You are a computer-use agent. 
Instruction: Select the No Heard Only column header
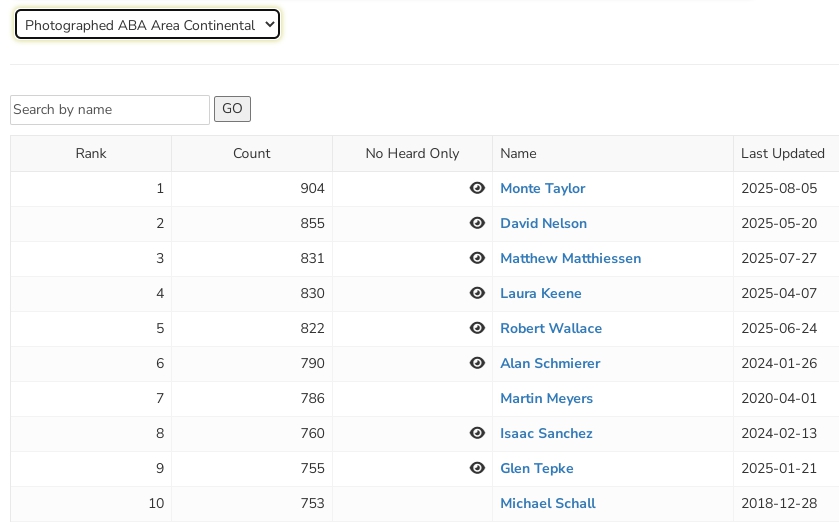pyautogui.click(x=412, y=153)
